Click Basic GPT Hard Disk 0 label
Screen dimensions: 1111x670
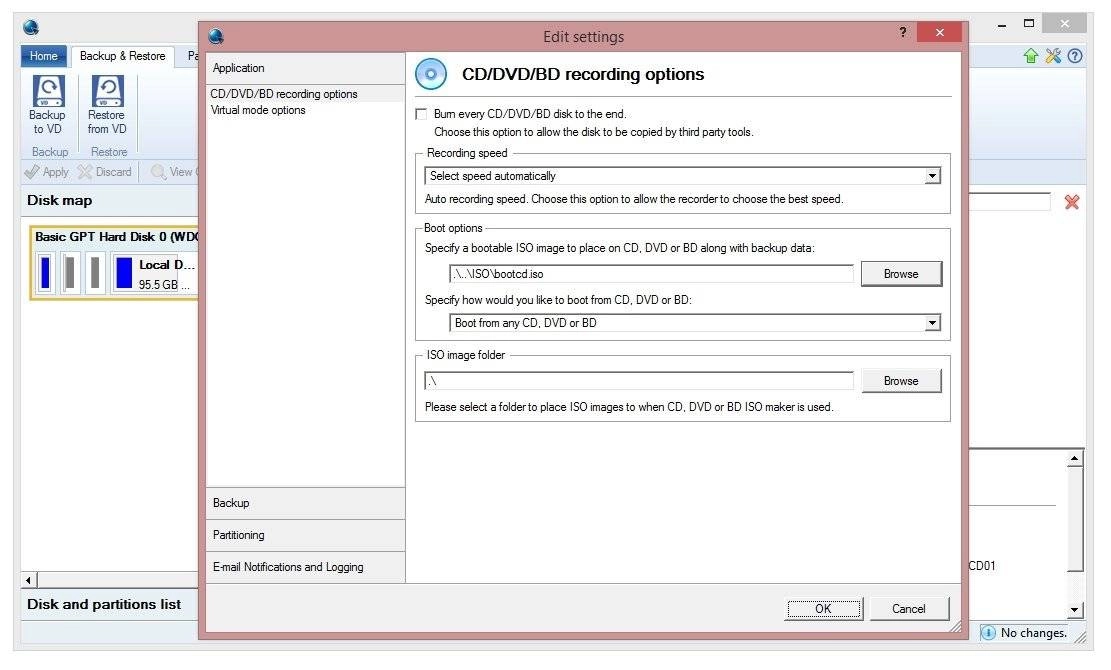116,237
